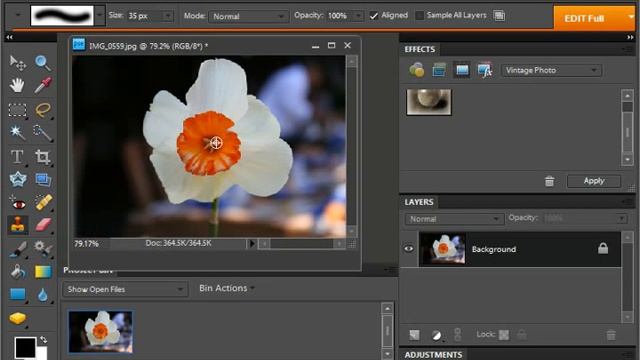Show Photo Effects in Effects panel
Screen dimensions: 640x360
[462, 70]
